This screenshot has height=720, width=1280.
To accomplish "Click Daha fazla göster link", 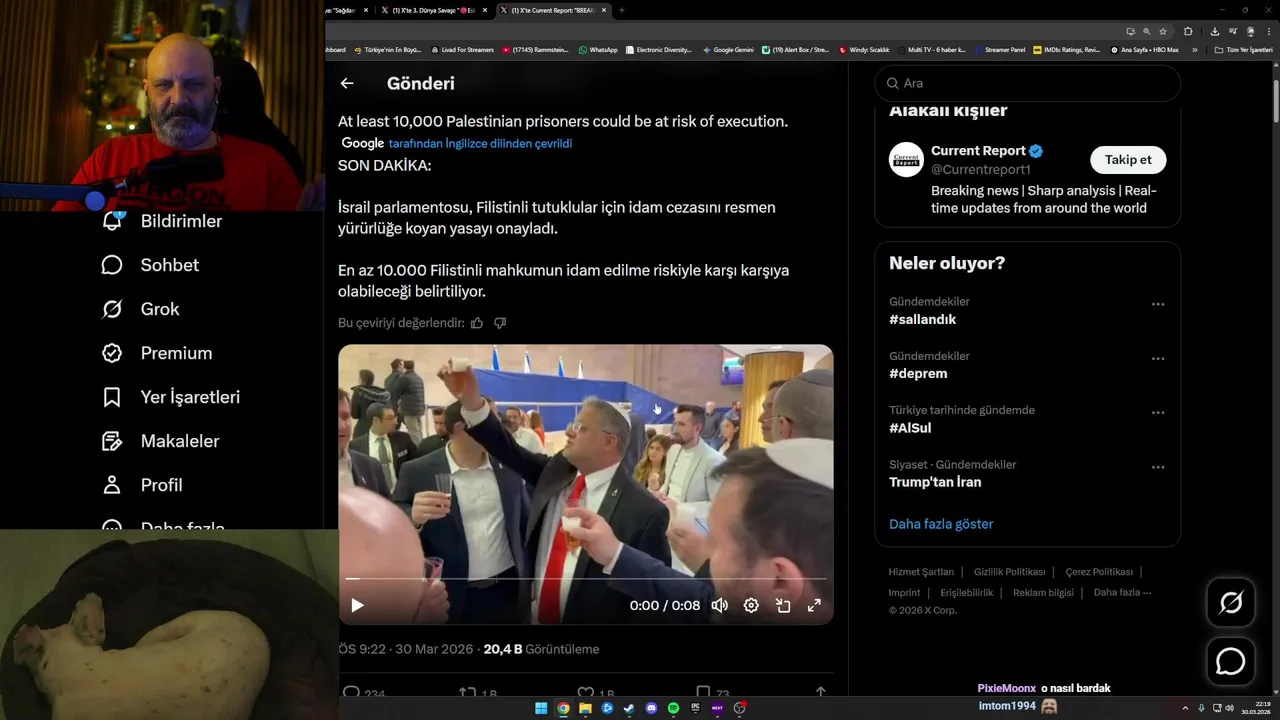I will pyautogui.click(x=941, y=524).
